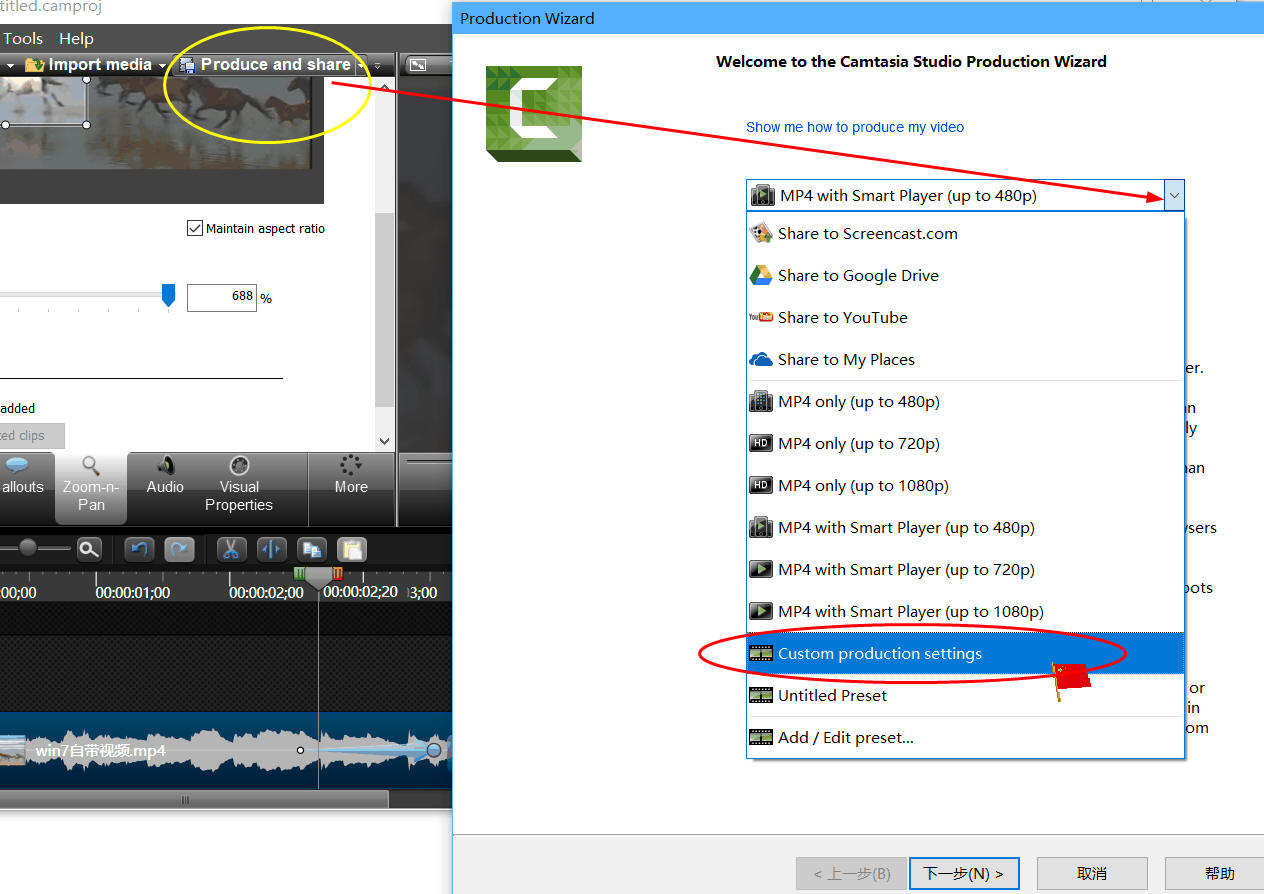Click the timeline horizontal scrollbar
1264x894 pixels.
pyautogui.click(x=194, y=799)
